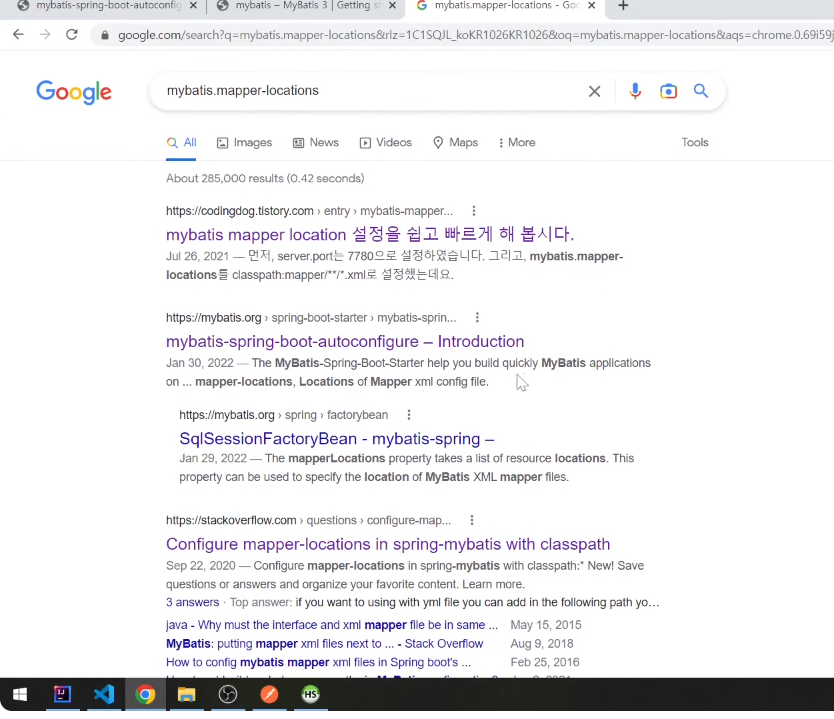Viewport: 834px width, 719px height.
Task: Open OBS Studio from the taskbar
Action: click(x=228, y=694)
